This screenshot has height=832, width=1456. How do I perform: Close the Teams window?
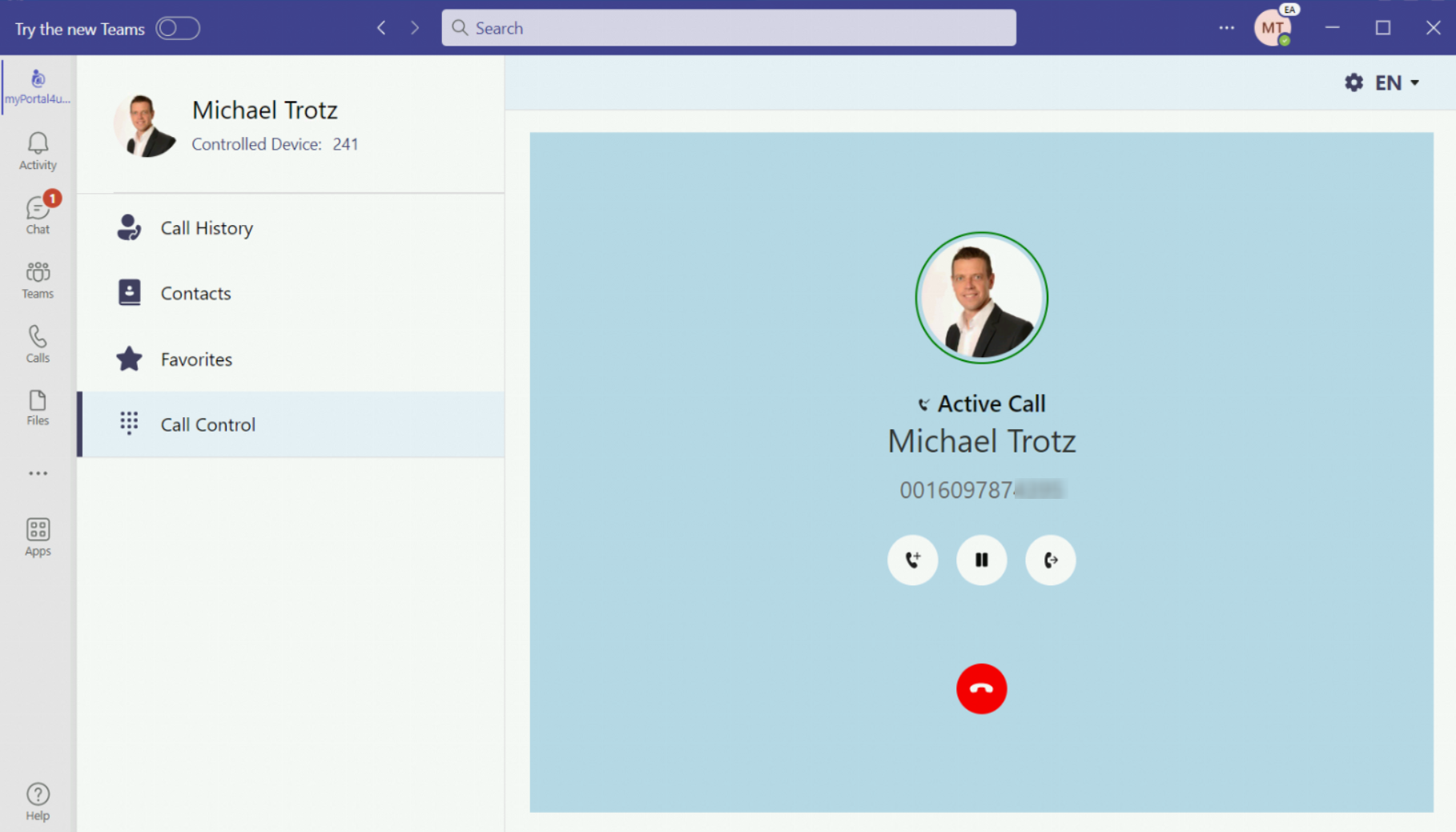[1434, 28]
